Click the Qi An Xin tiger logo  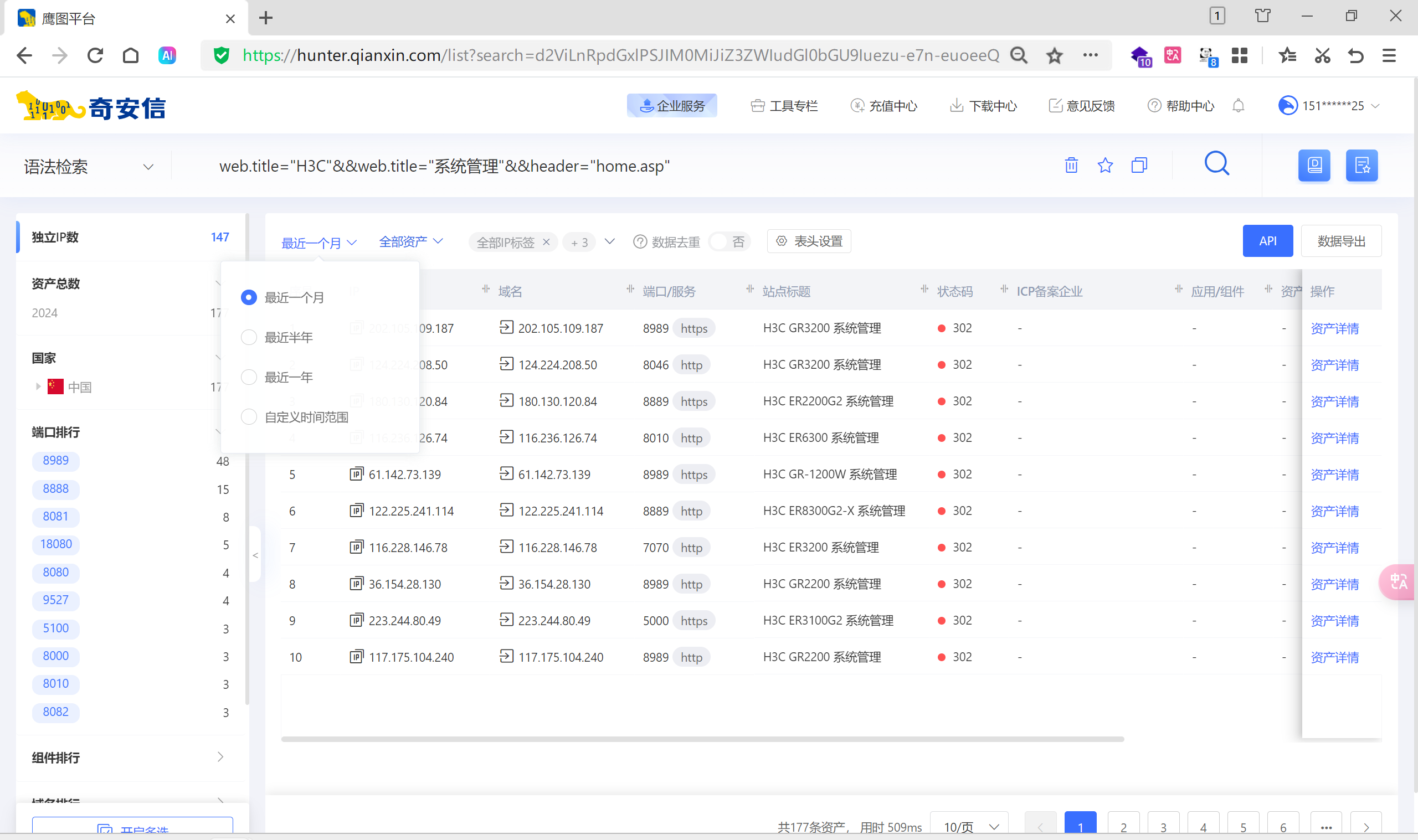pyautogui.click(x=91, y=106)
